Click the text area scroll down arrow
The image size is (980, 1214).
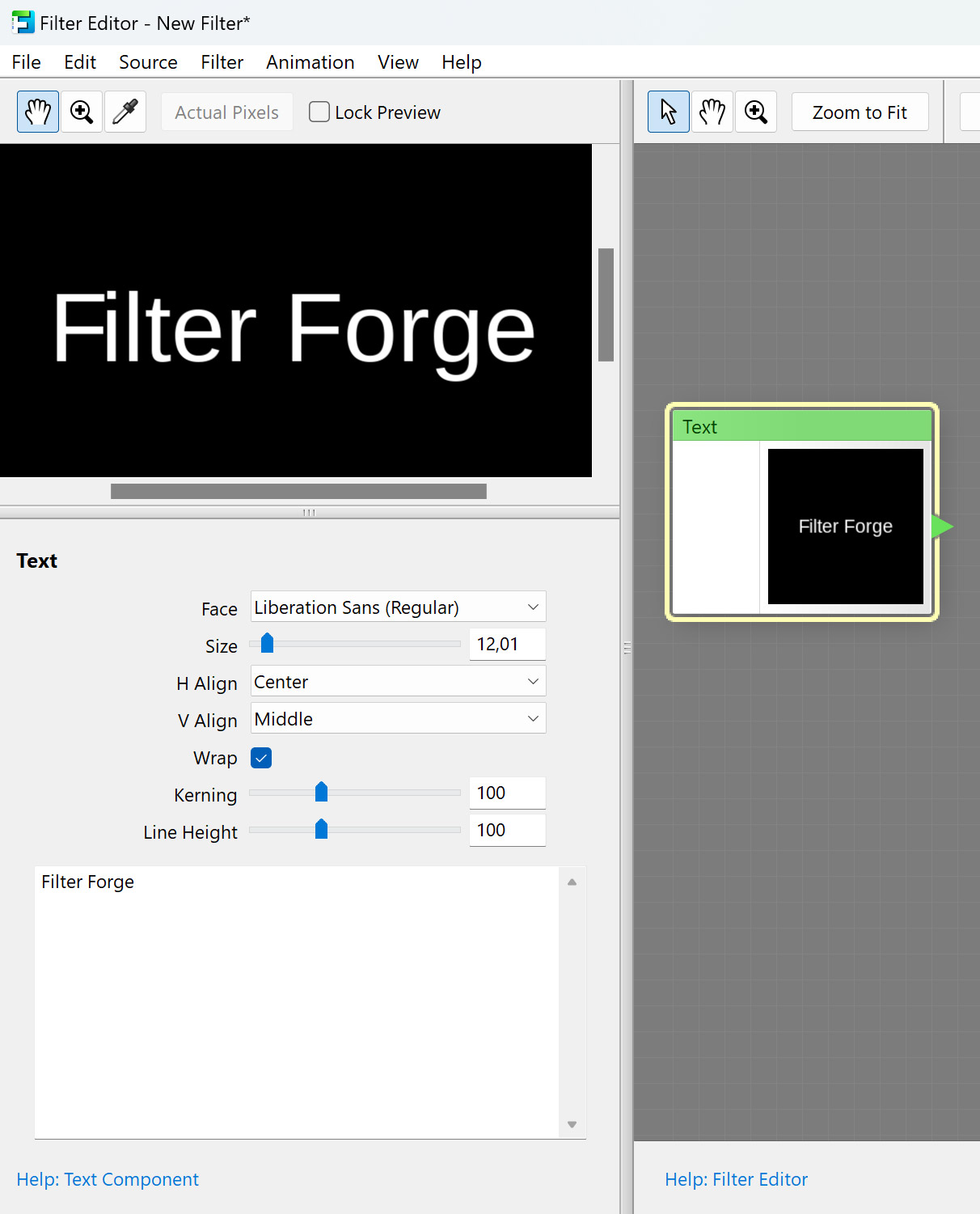[x=572, y=1124]
